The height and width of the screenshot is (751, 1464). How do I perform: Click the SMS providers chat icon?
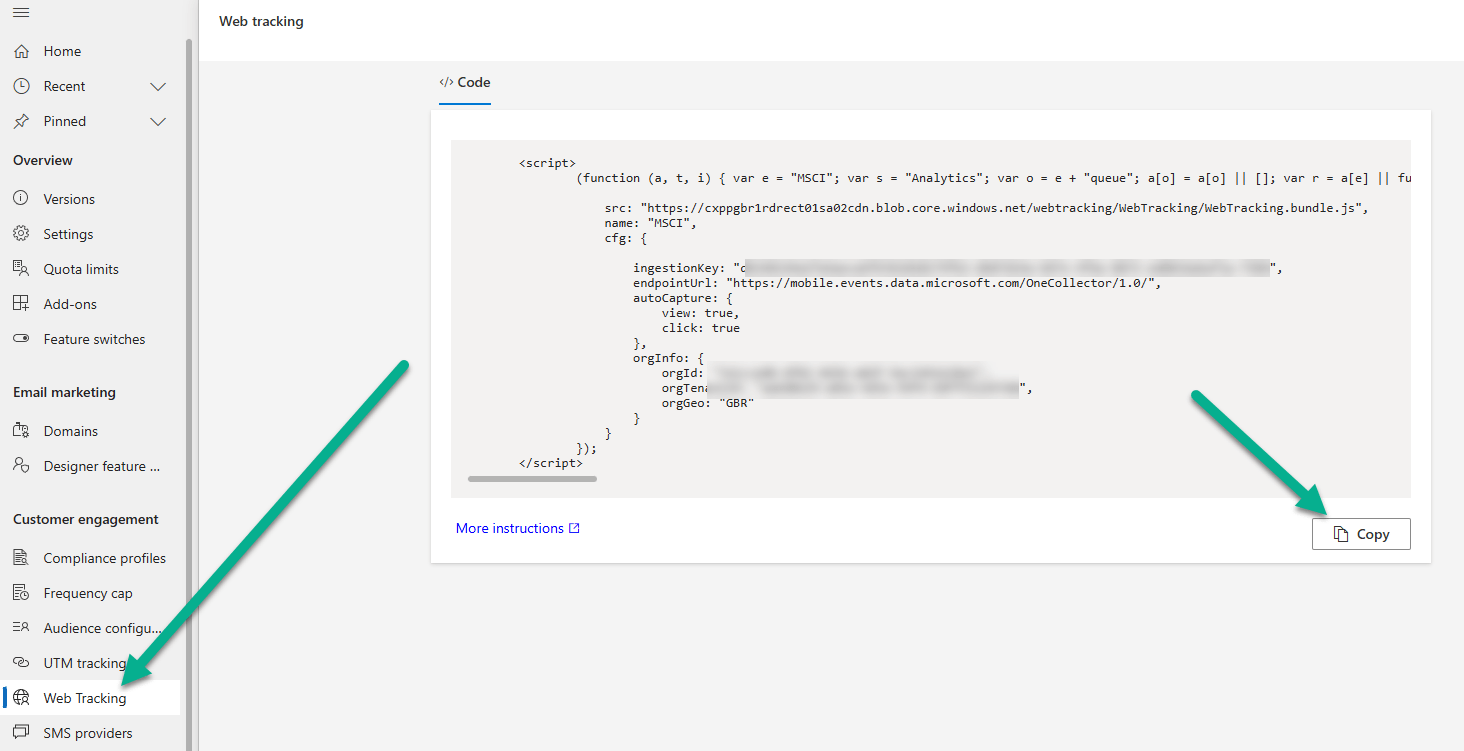[x=21, y=733]
